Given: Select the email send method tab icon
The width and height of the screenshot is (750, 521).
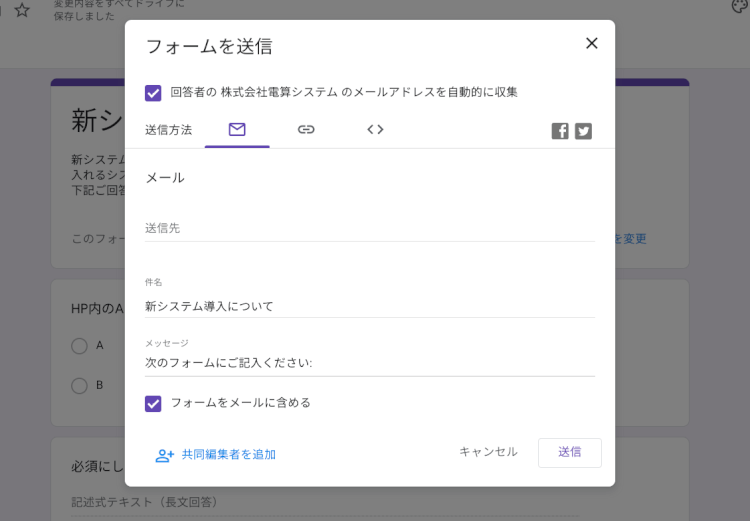Looking at the screenshot, I should [x=237, y=129].
